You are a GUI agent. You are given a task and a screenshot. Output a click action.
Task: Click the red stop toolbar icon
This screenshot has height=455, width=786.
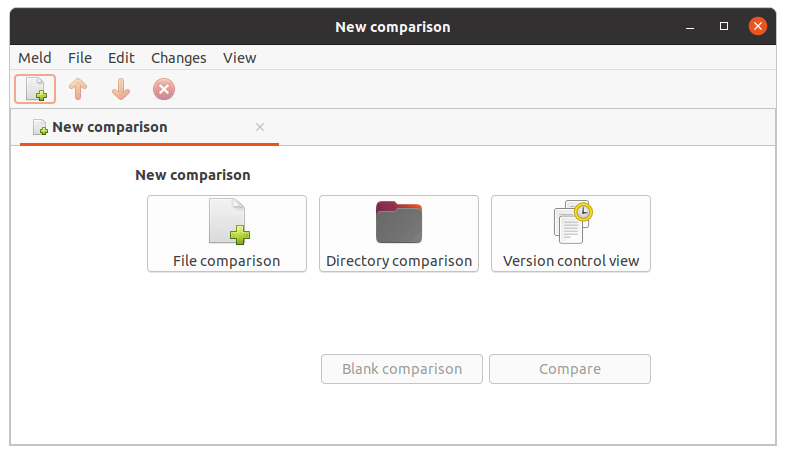164,89
